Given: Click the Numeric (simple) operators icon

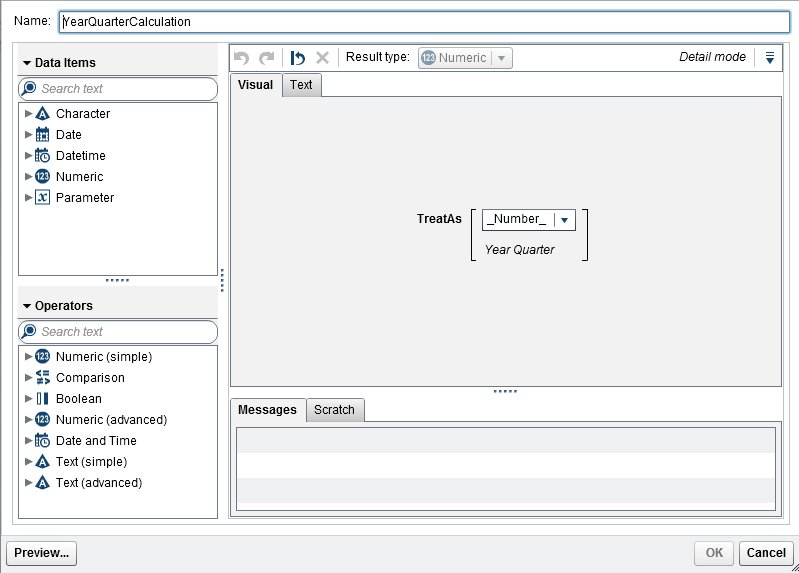Looking at the screenshot, I should click(x=42, y=356).
